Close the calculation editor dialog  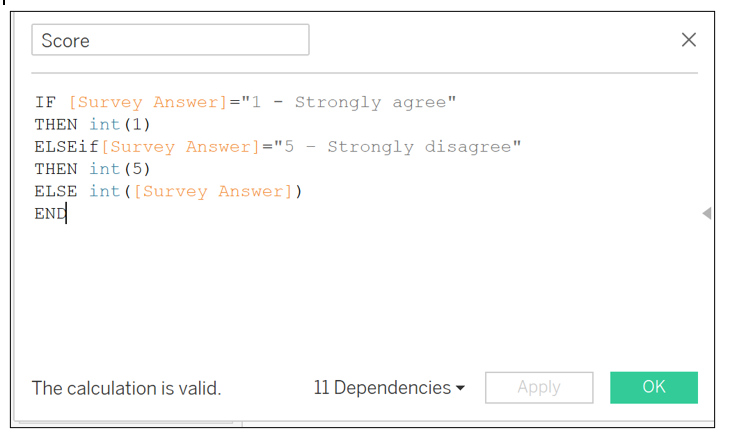(x=688, y=40)
